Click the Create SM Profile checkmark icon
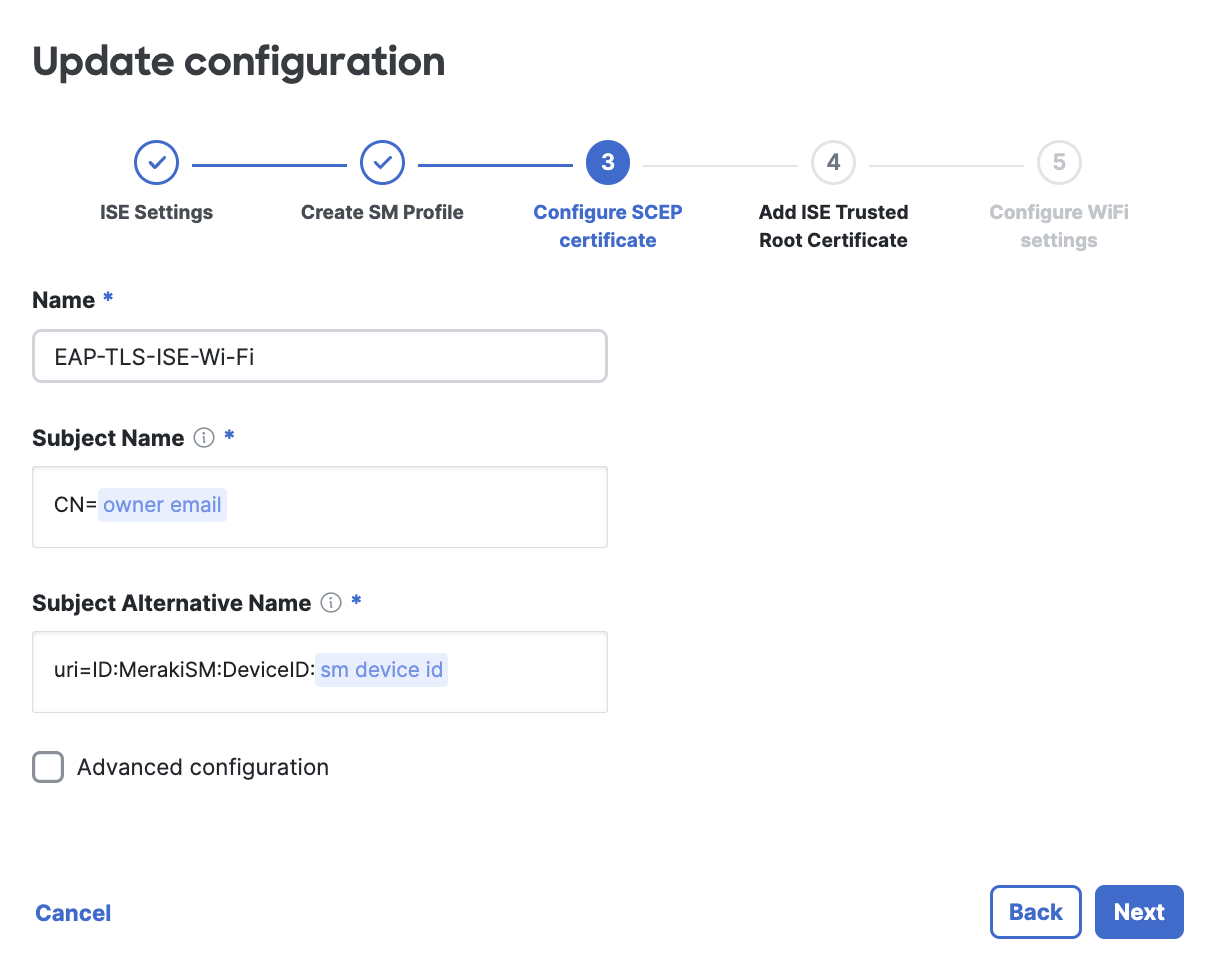1216x970 pixels. click(382, 162)
